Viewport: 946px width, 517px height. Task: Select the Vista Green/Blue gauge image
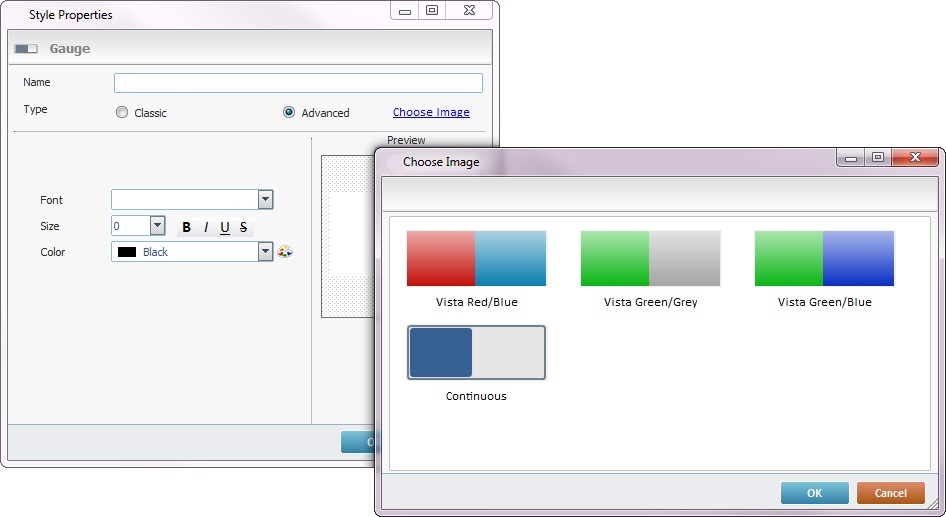[x=824, y=258]
